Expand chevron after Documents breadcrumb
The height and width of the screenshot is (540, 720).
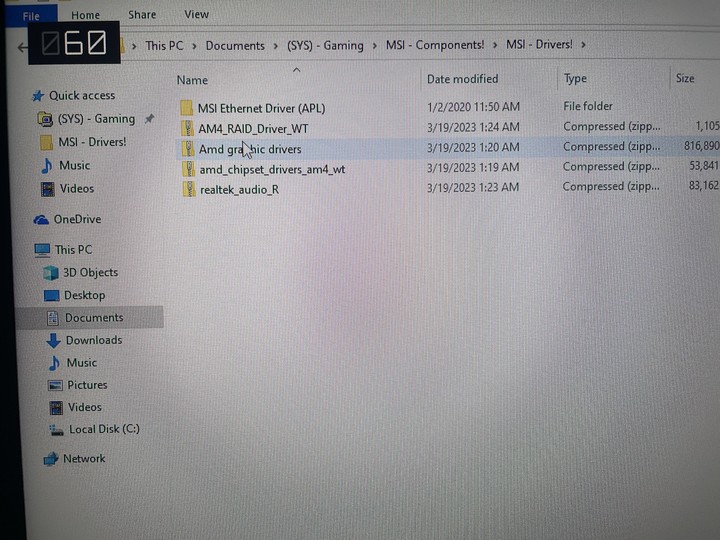[x=276, y=46]
